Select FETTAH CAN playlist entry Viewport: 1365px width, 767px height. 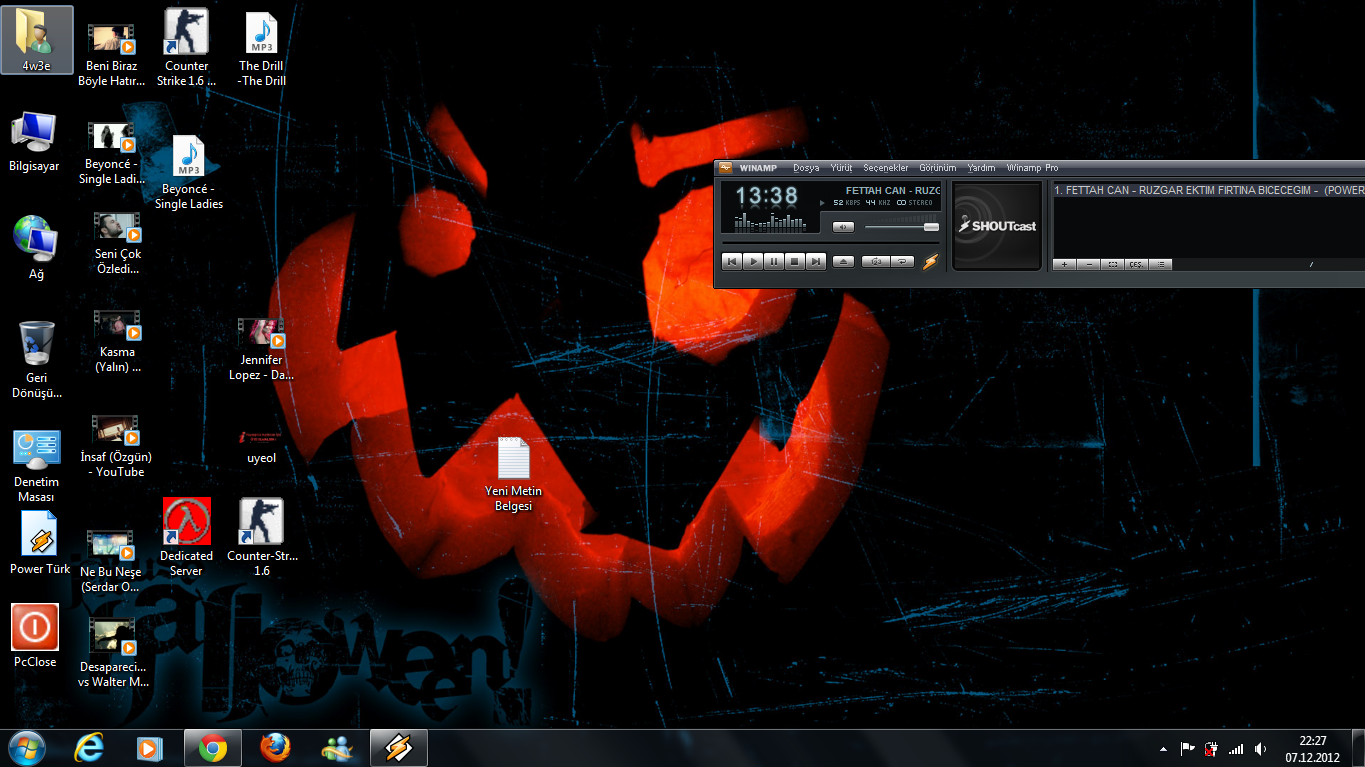pyautogui.click(x=1209, y=190)
